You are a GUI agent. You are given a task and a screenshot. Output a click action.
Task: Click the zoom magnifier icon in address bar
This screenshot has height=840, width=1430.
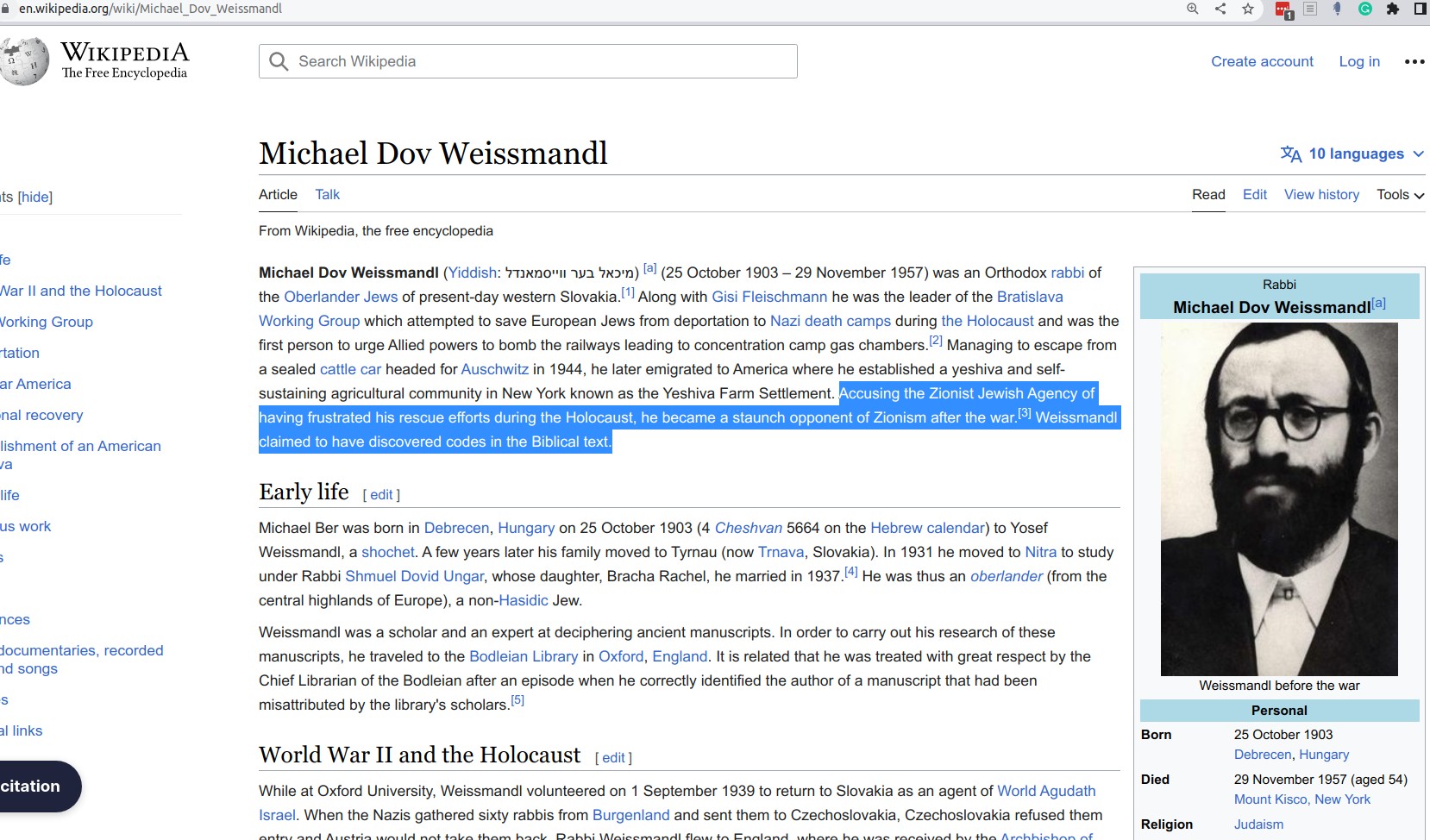[1193, 9]
